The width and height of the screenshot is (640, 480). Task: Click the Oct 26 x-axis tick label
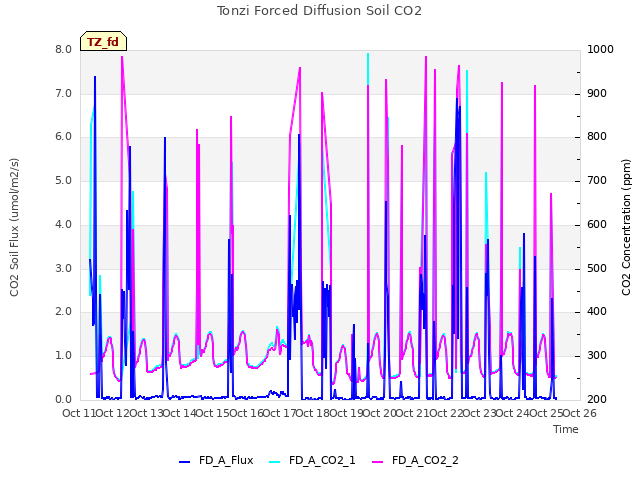(x=580, y=413)
